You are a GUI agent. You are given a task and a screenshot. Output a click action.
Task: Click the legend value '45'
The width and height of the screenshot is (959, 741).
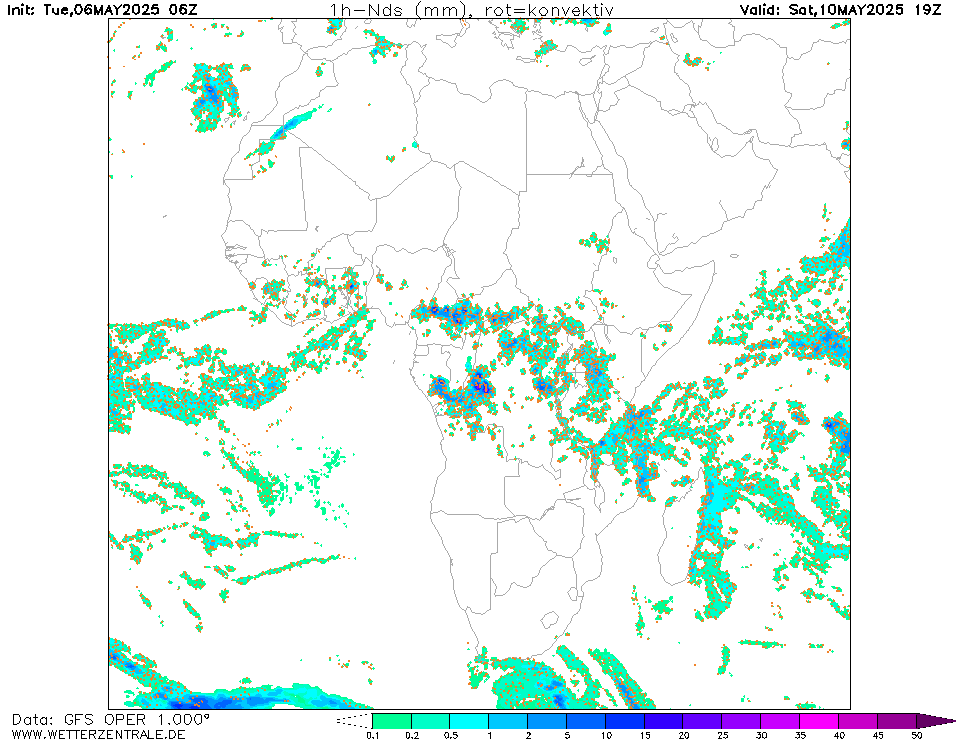[878, 735]
